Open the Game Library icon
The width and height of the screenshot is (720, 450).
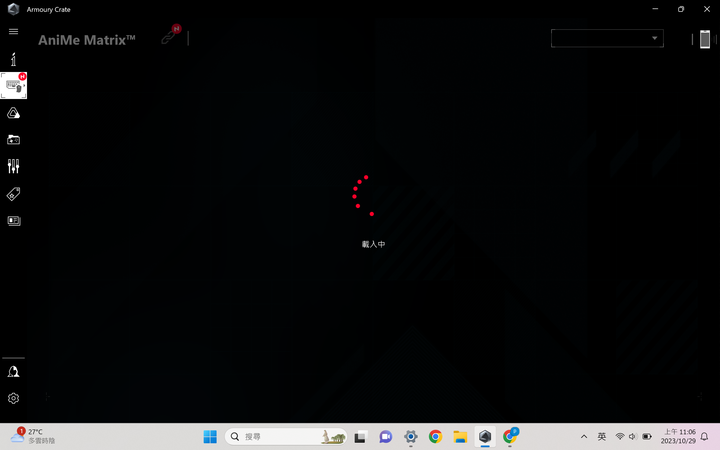(x=13, y=140)
